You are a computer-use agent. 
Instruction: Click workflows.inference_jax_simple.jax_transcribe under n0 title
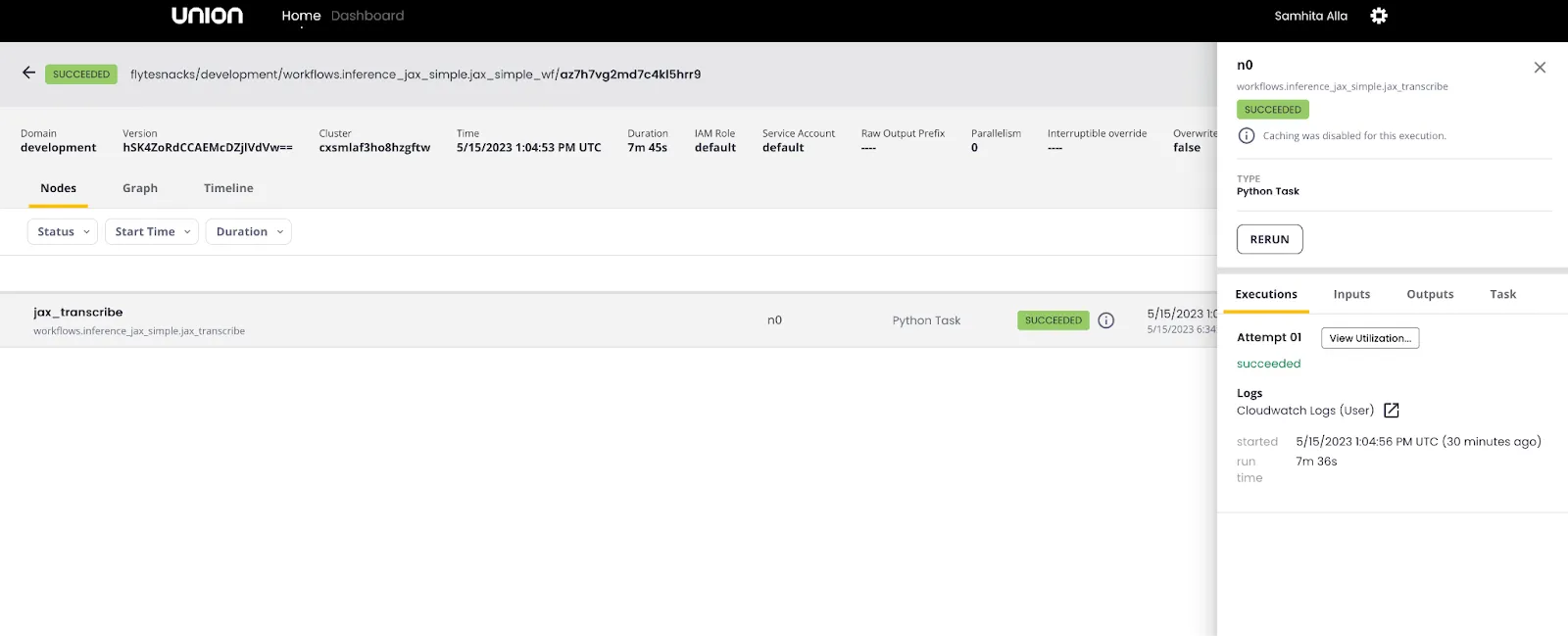pos(1342,86)
